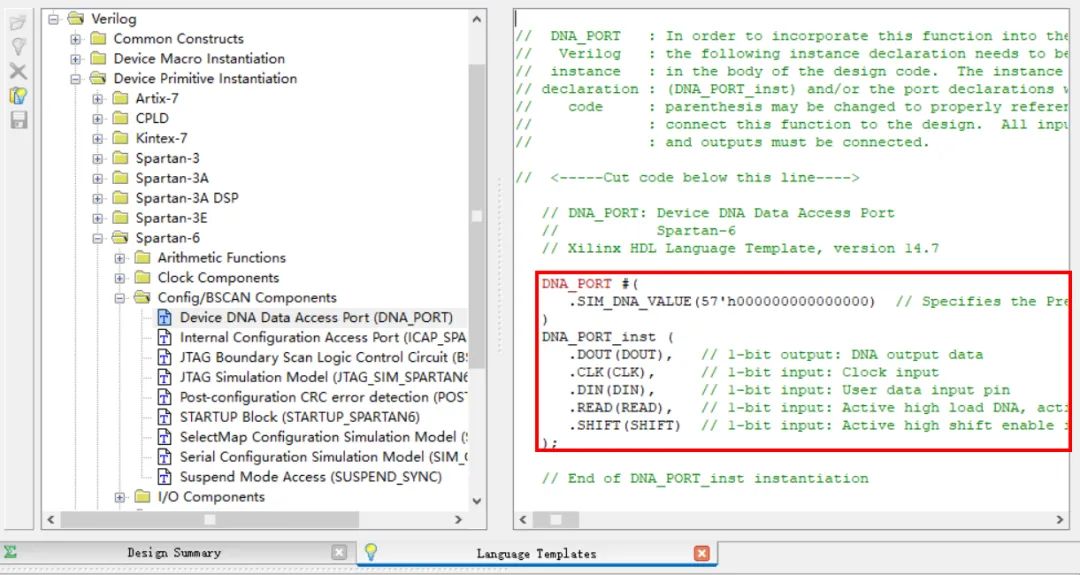This screenshot has height=575, width=1080.
Task: Click the Kintex-7 folder icon
Action: click(121, 138)
